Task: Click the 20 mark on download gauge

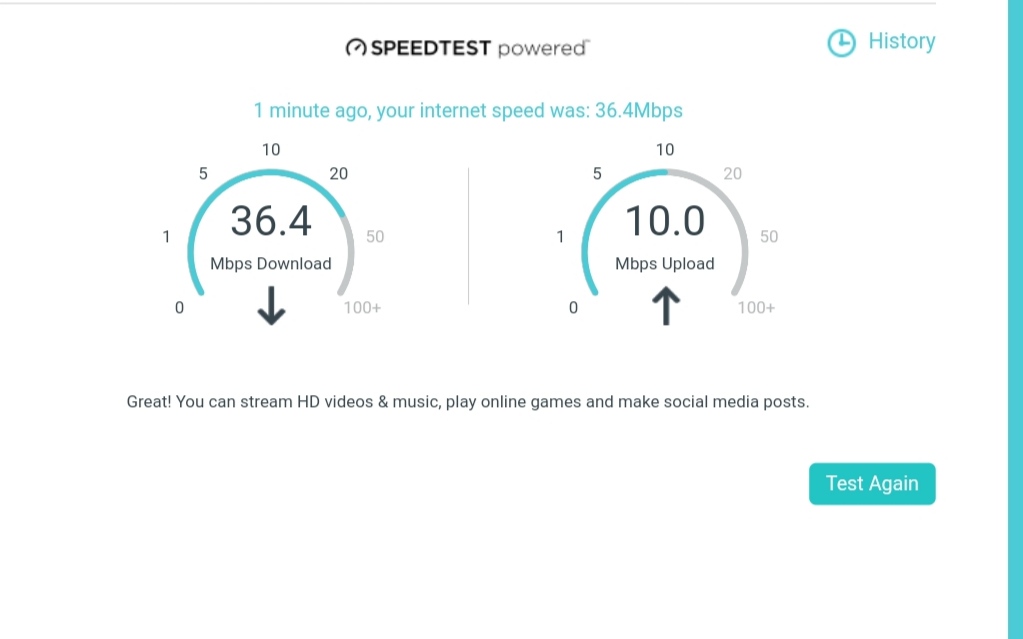Action: pyautogui.click(x=338, y=173)
